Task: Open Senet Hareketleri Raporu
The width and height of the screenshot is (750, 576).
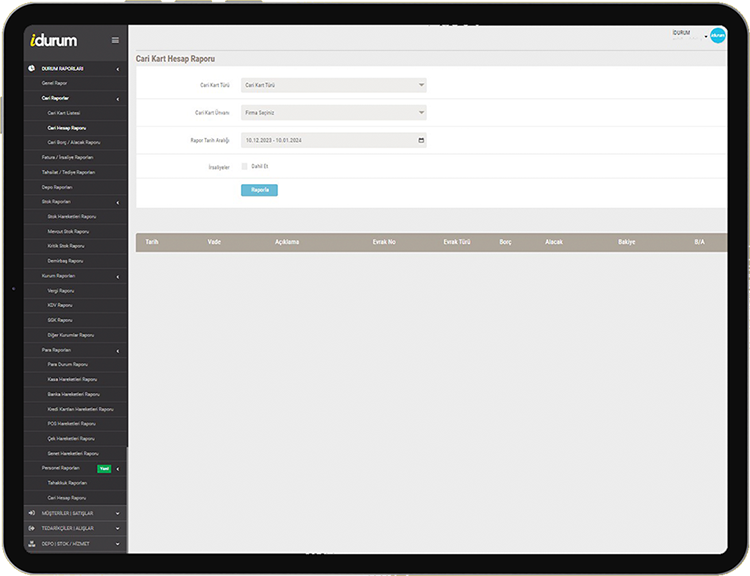Action: click(73, 454)
